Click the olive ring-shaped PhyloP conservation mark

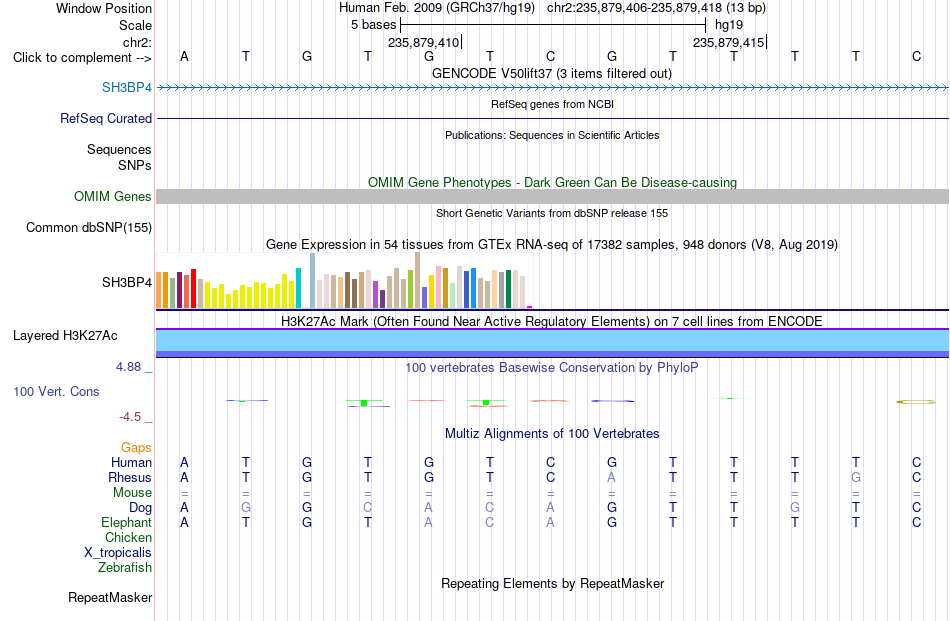pyautogui.click(x=916, y=402)
